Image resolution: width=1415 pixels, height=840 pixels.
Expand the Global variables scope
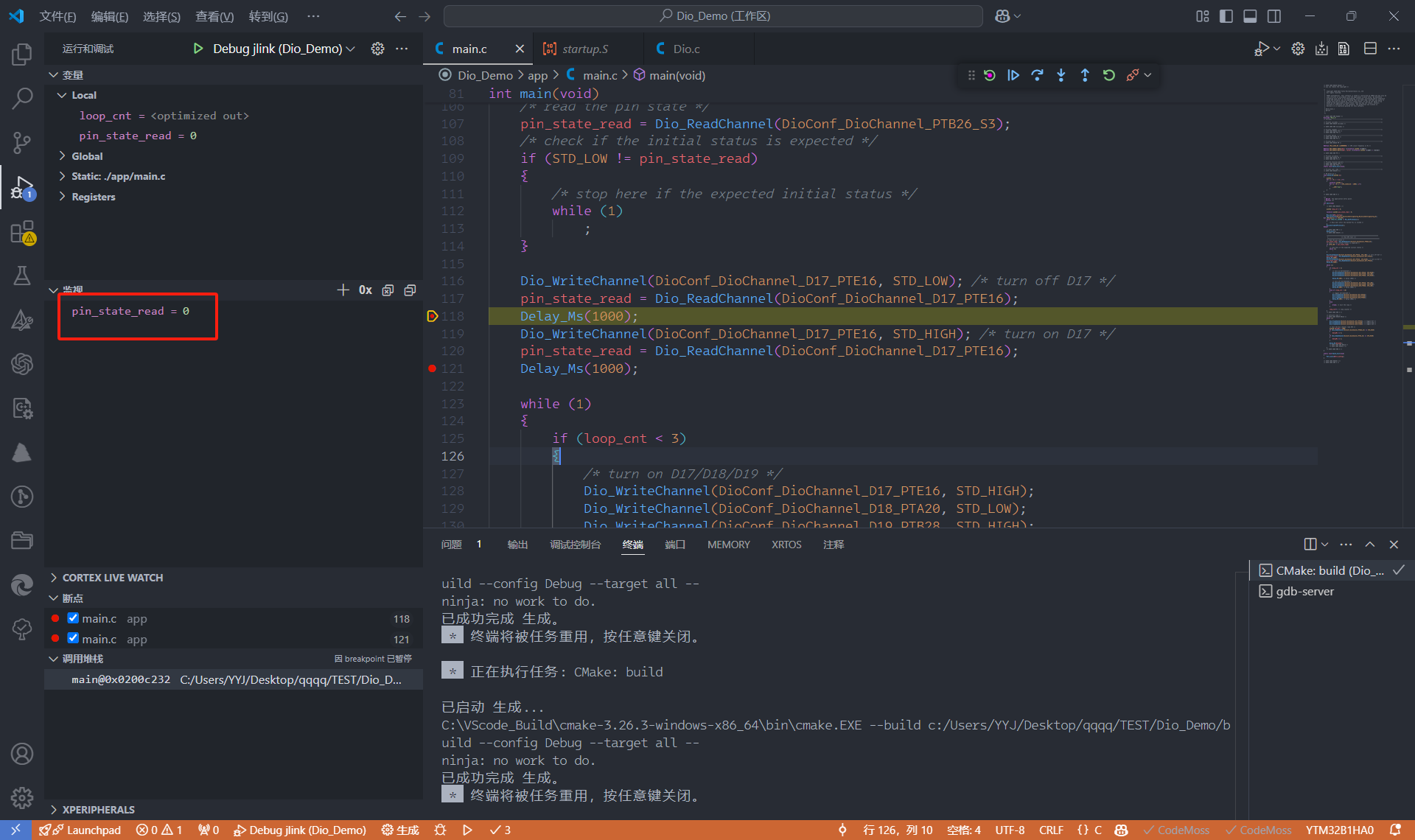[62, 156]
